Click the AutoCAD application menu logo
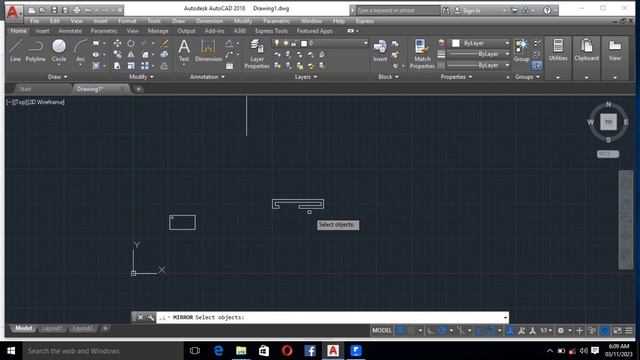Viewport: 640px width, 360px height. (x=13, y=12)
